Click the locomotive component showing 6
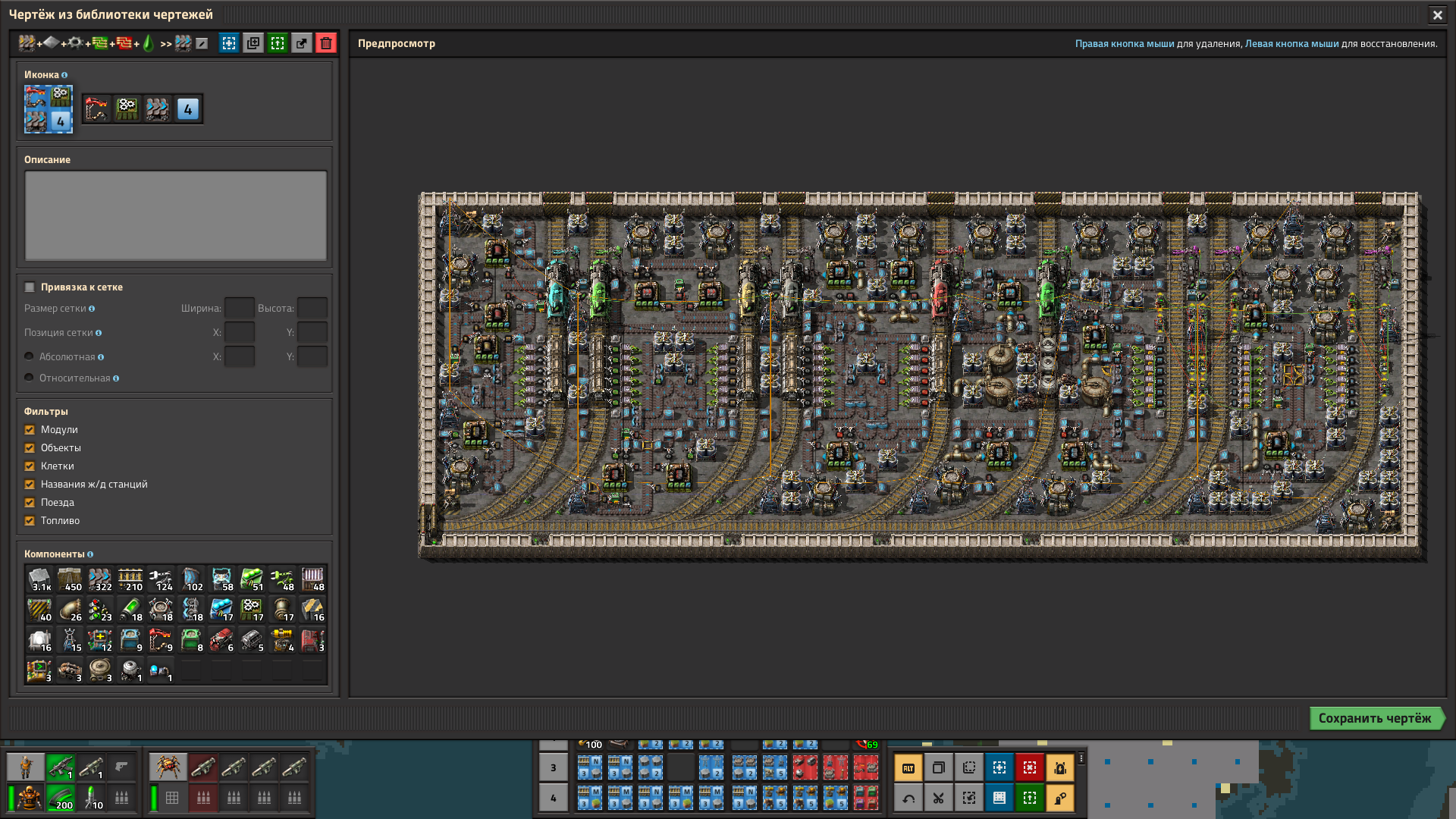Screen dimensions: 1456x819 tap(221, 640)
